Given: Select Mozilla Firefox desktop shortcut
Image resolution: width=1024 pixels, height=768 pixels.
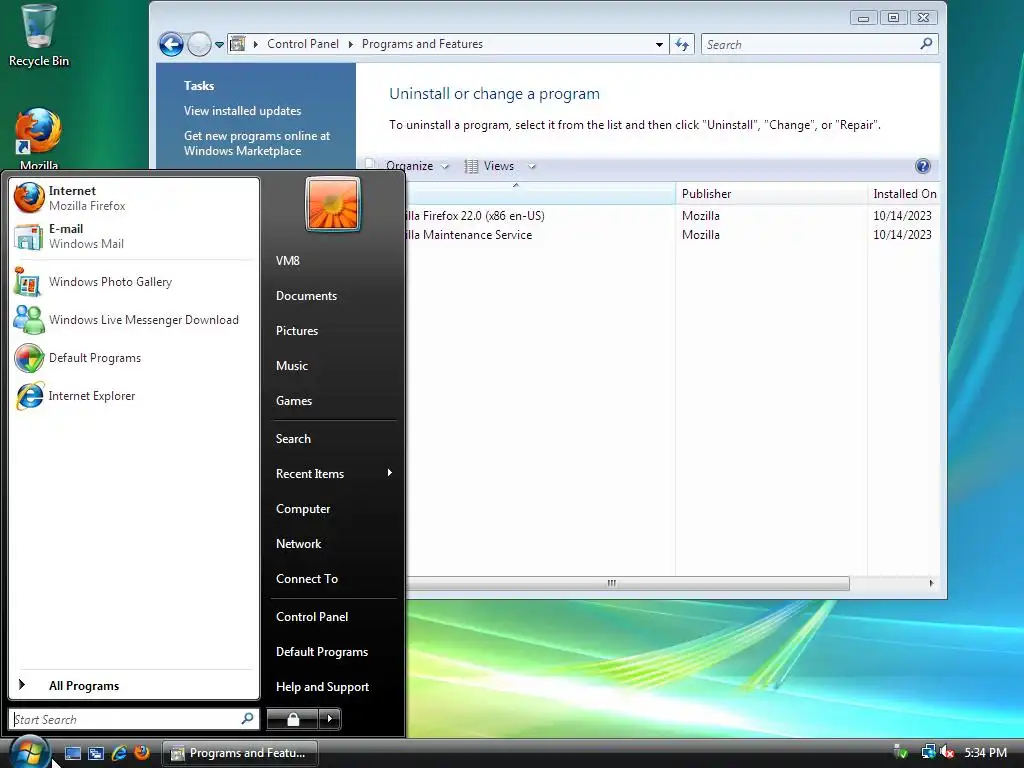Looking at the screenshot, I should pyautogui.click(x=39, y=138).
